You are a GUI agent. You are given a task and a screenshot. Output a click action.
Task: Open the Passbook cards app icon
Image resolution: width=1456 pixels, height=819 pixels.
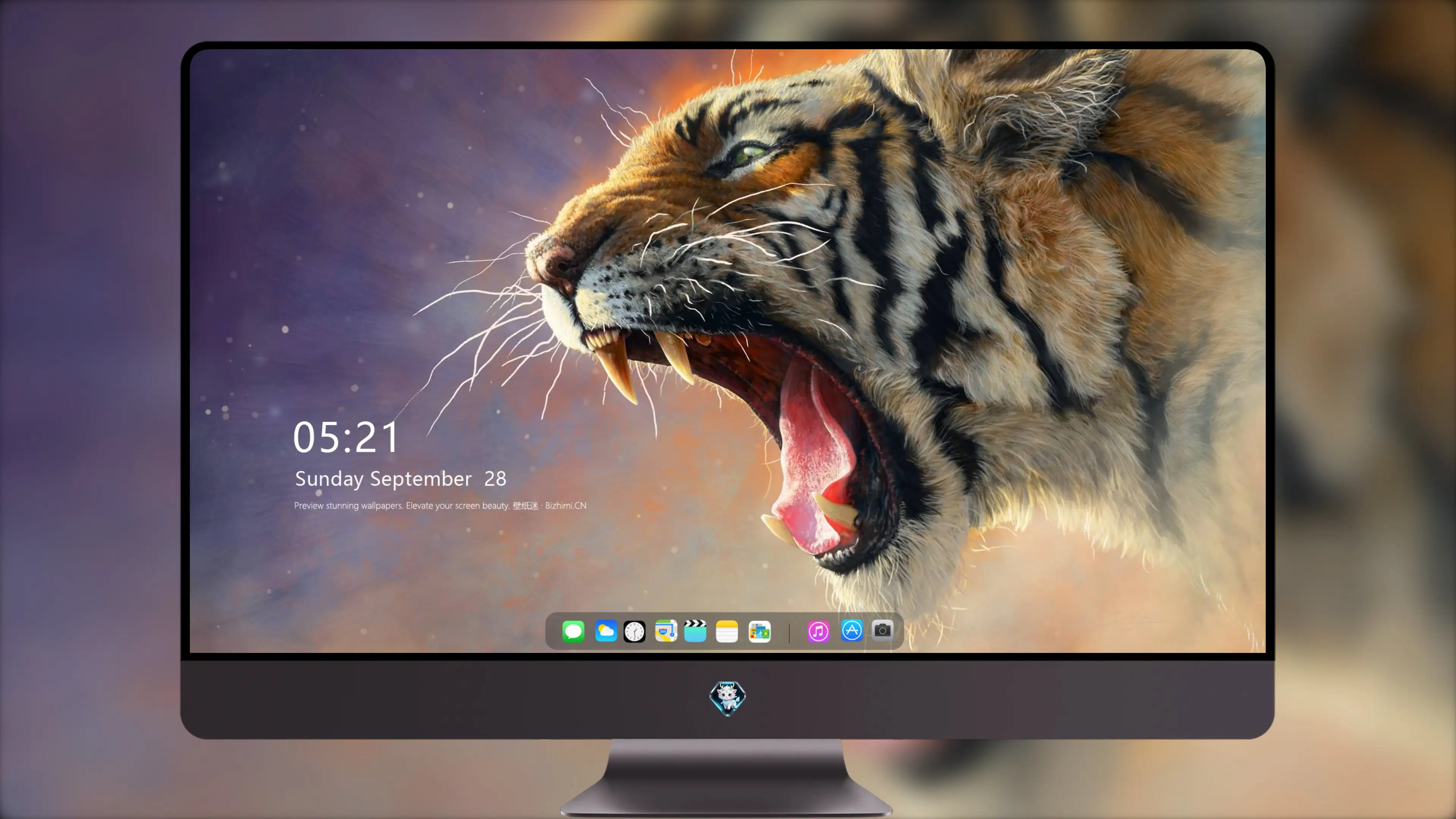pyautogui.click(x=759, y=631)
